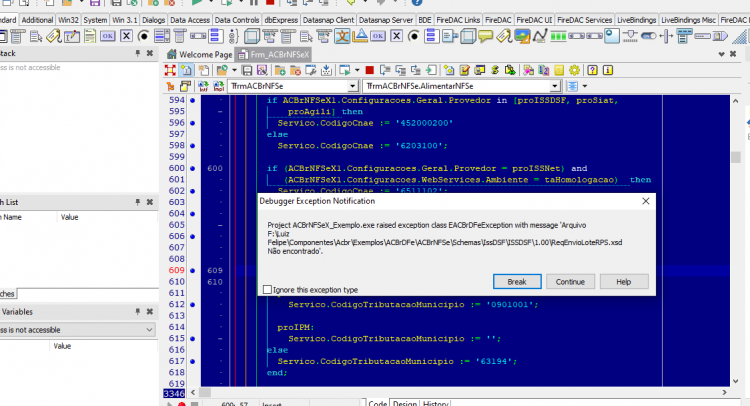Open the AlimentarNFSe method dropdown

(x=555, y=86)
